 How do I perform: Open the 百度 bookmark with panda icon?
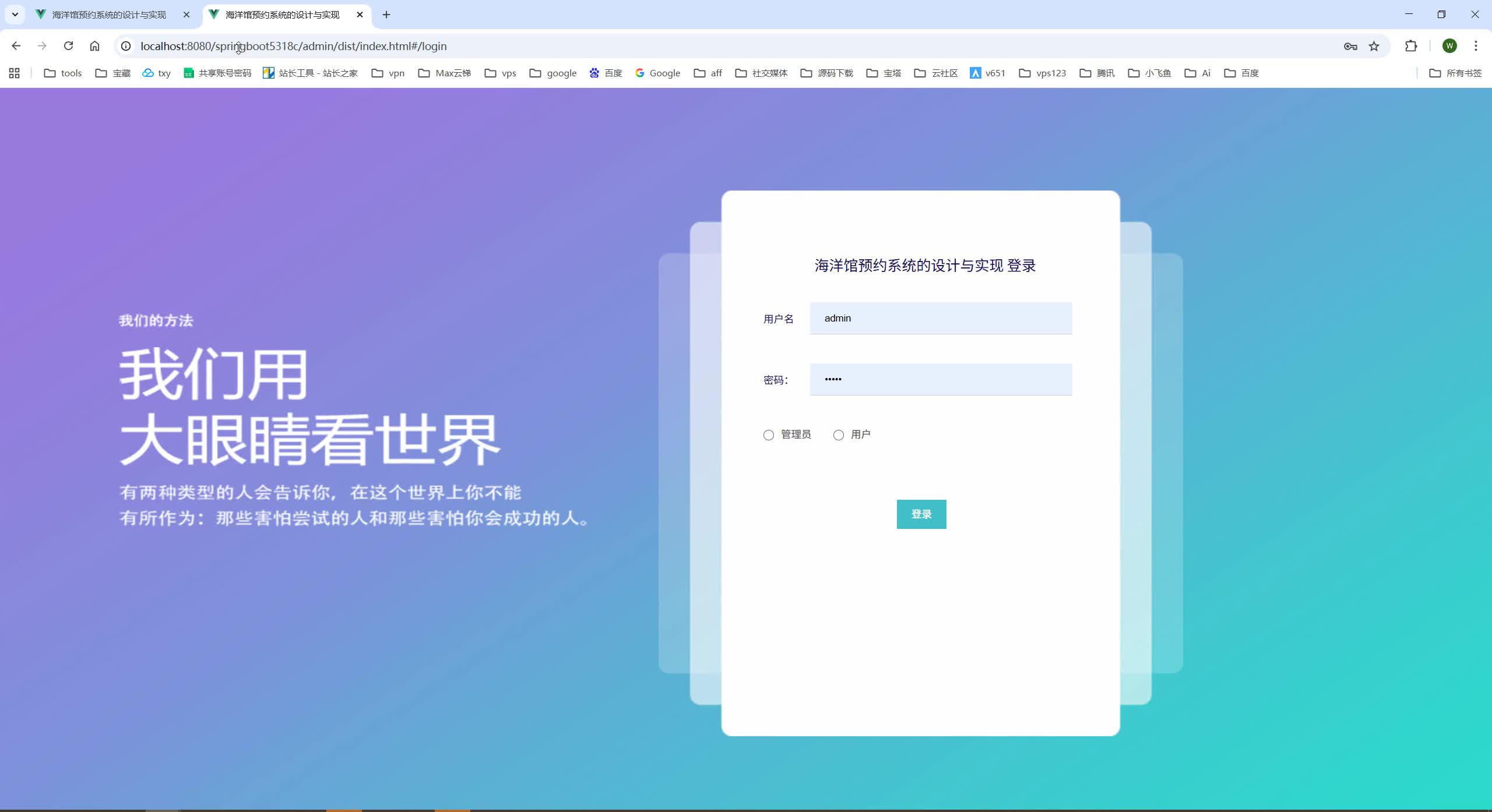tap(605, 73)
